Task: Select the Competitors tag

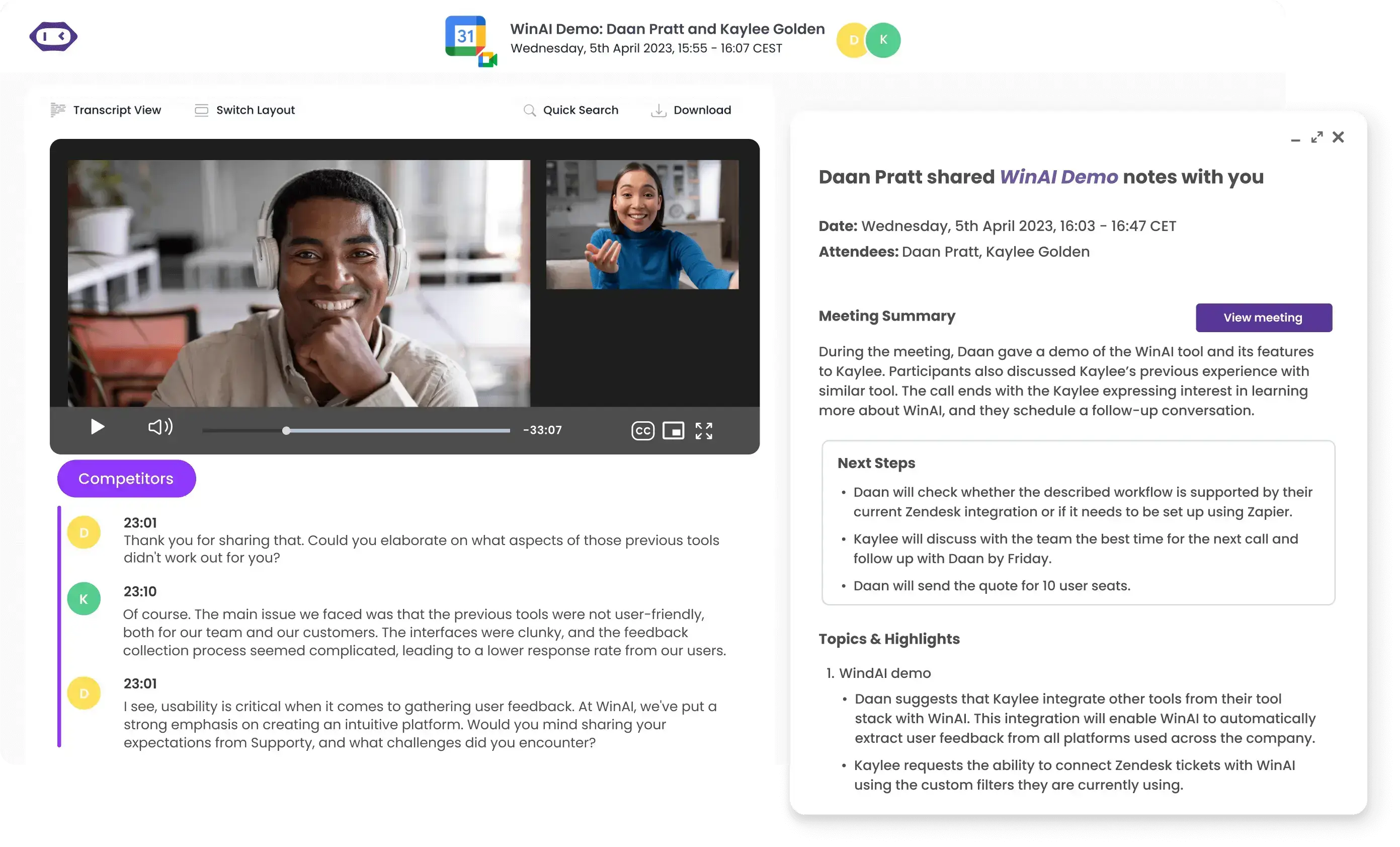Action: pyautogui.click(x=126, y=478)
